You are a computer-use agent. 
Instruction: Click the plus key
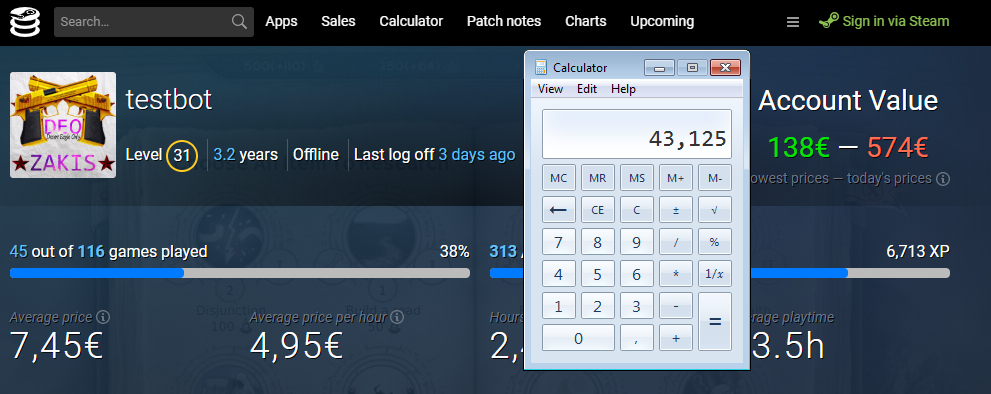click(x=676, y=338)
